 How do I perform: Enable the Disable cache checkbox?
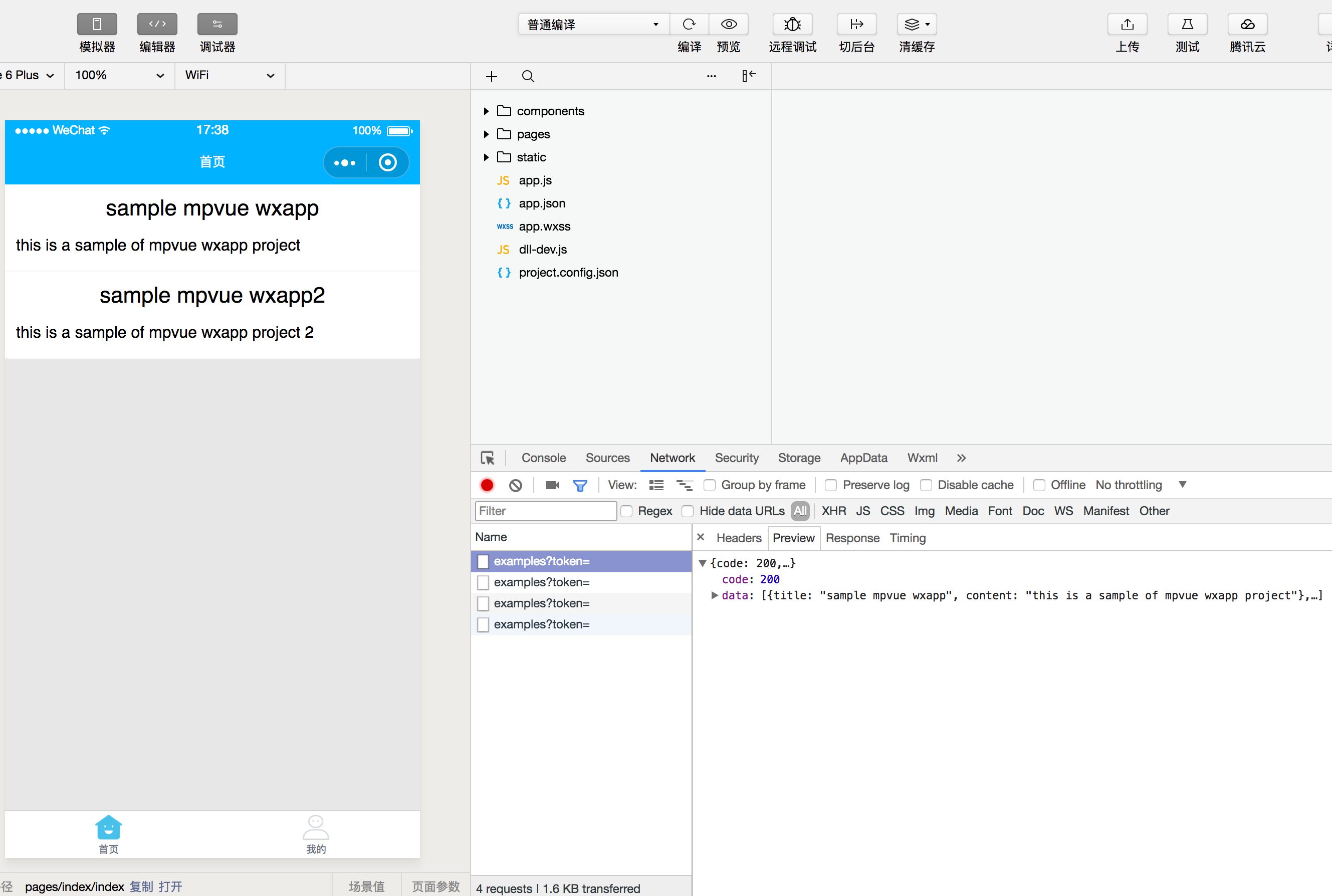[x=926, y=485]
